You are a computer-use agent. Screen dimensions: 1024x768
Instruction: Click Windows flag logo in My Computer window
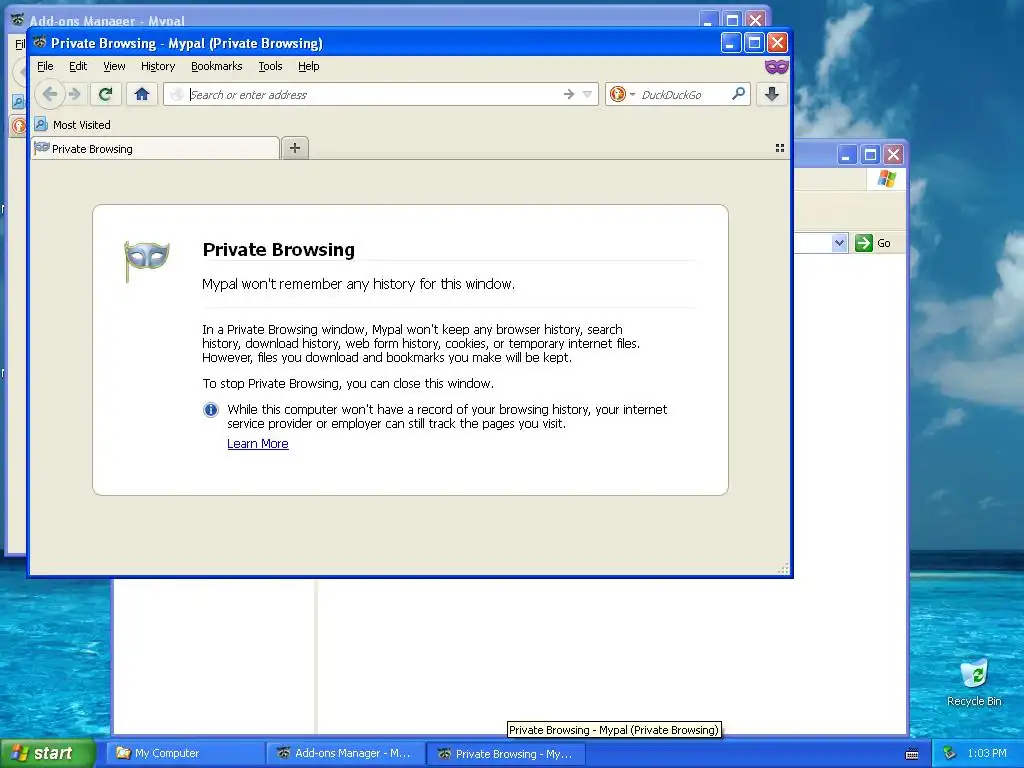886,178
